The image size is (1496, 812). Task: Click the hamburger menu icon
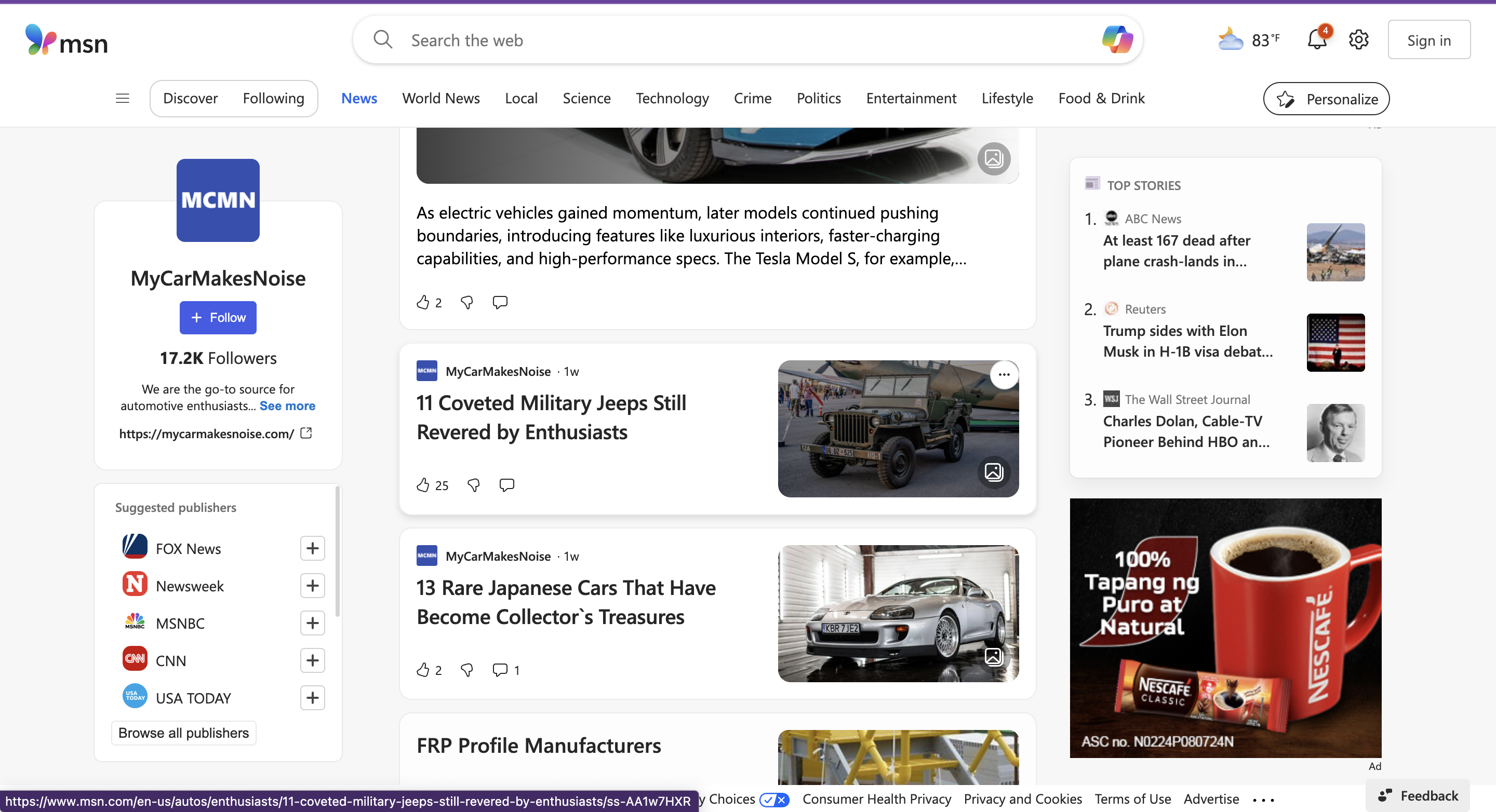click(122, 98)
